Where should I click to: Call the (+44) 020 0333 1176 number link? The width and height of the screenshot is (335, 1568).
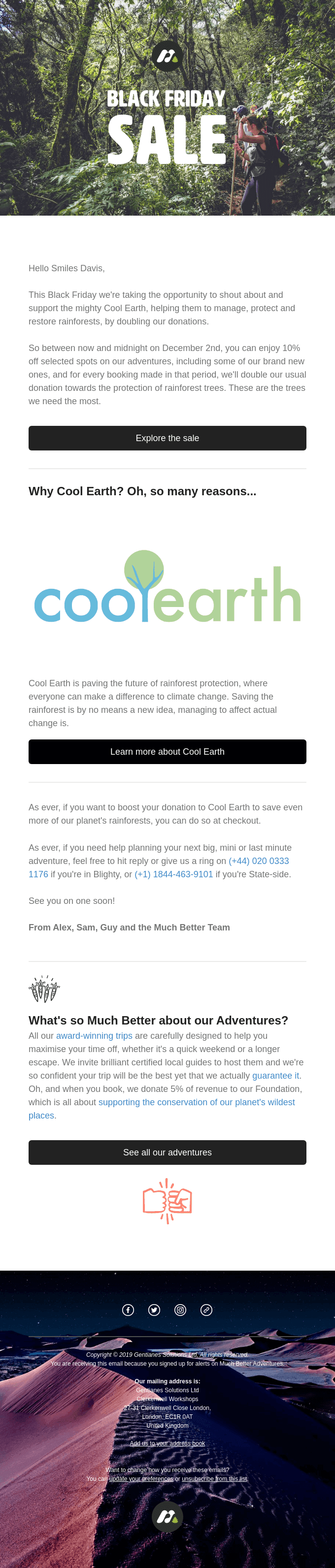click(x=258, y=861)
